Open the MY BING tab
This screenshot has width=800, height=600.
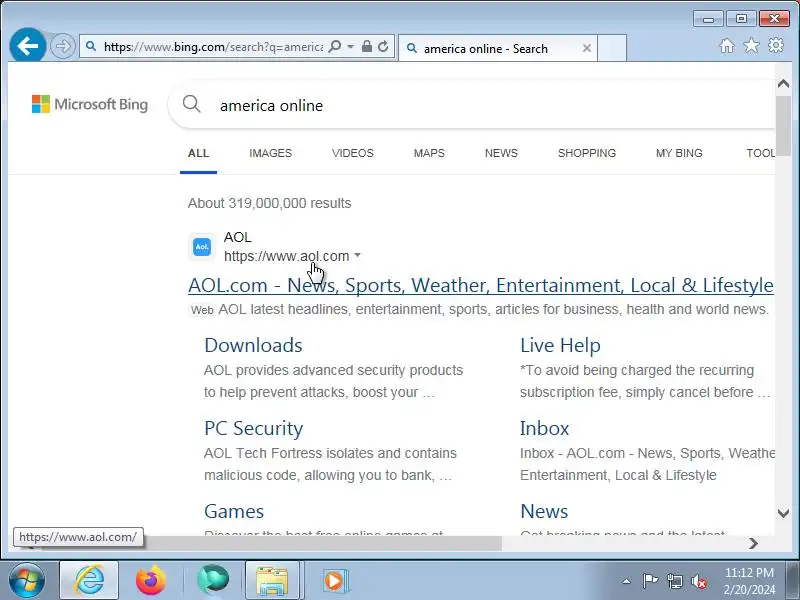coord(679,153)
